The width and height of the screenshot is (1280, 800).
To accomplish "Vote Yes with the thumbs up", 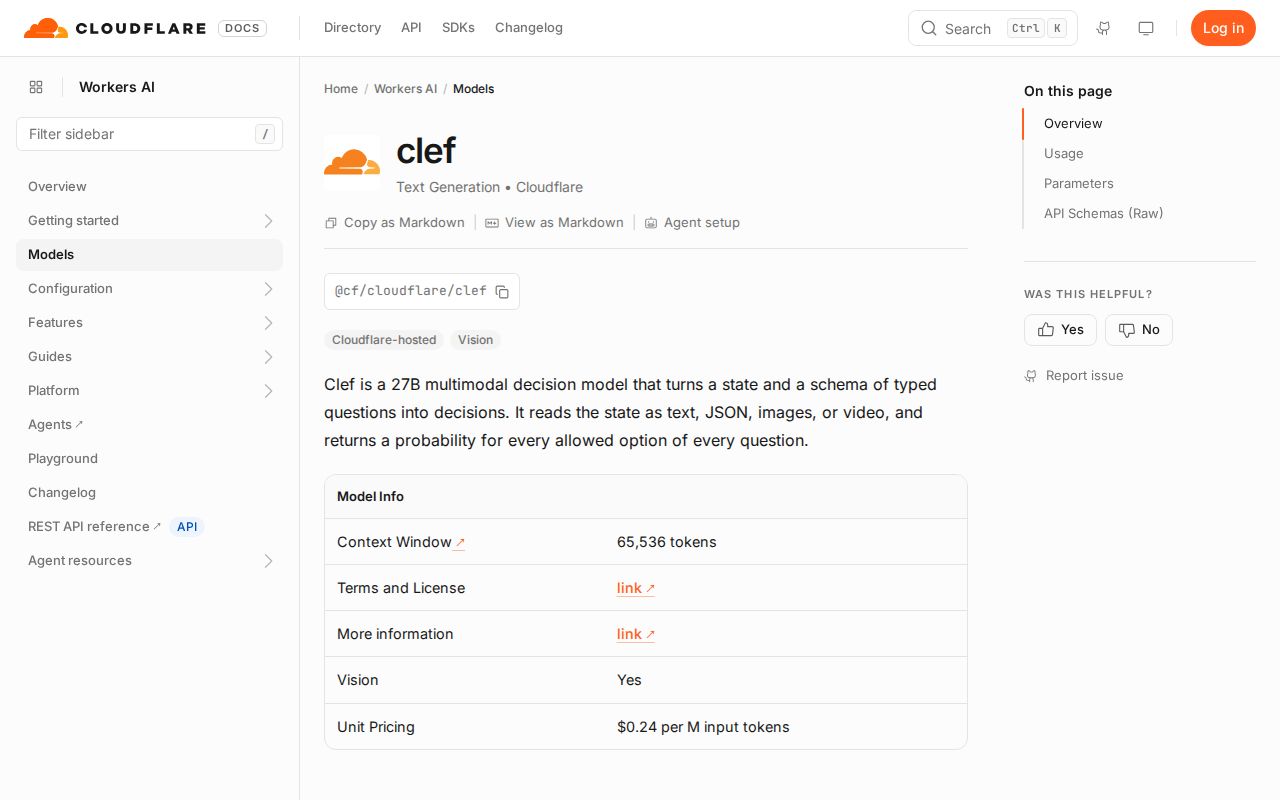I will (x=1060, y=330).
